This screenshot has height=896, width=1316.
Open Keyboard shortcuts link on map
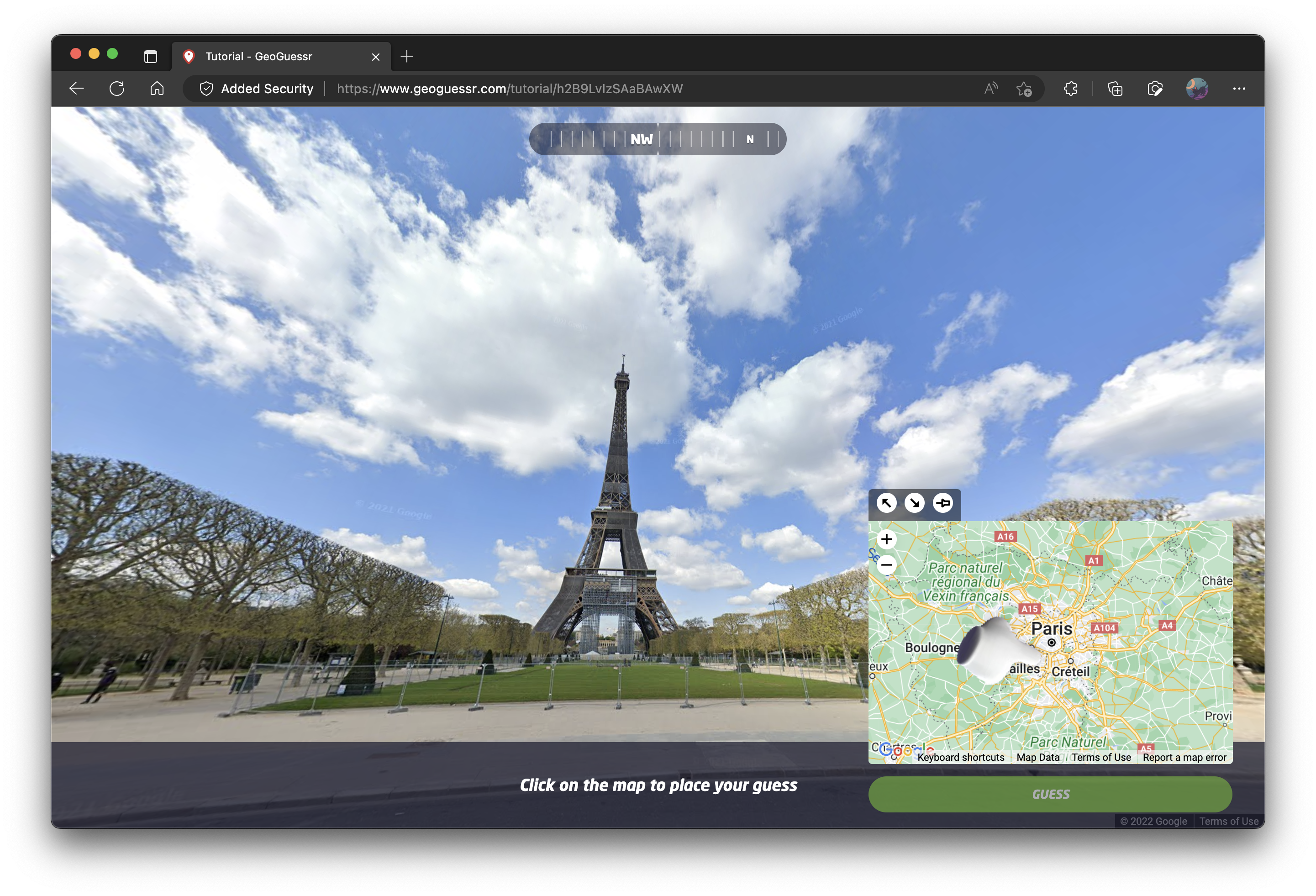[960, 757]
